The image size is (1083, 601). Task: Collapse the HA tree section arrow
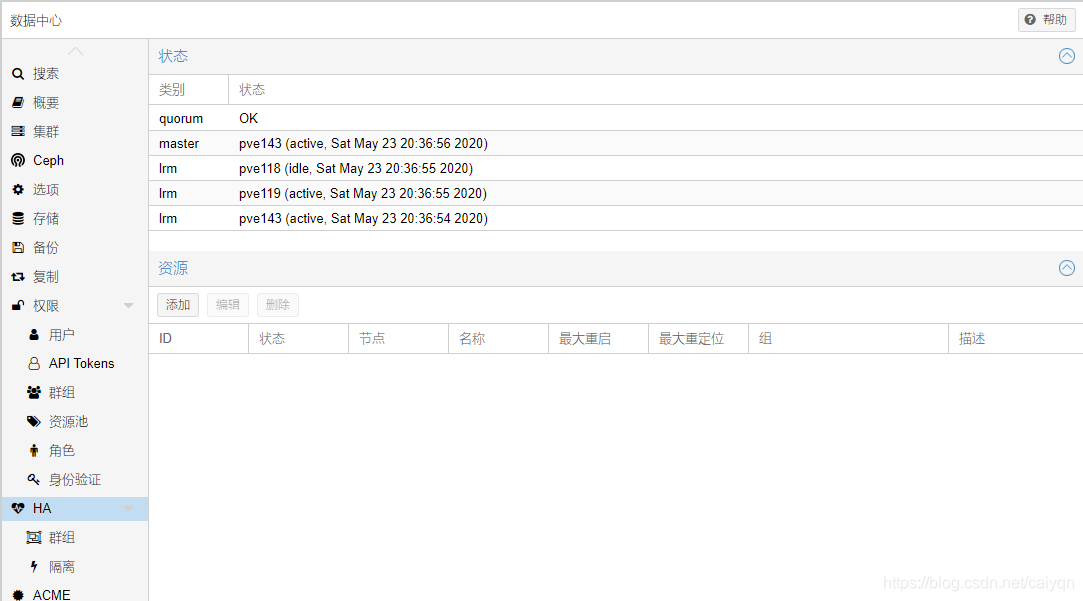[128, 508]
